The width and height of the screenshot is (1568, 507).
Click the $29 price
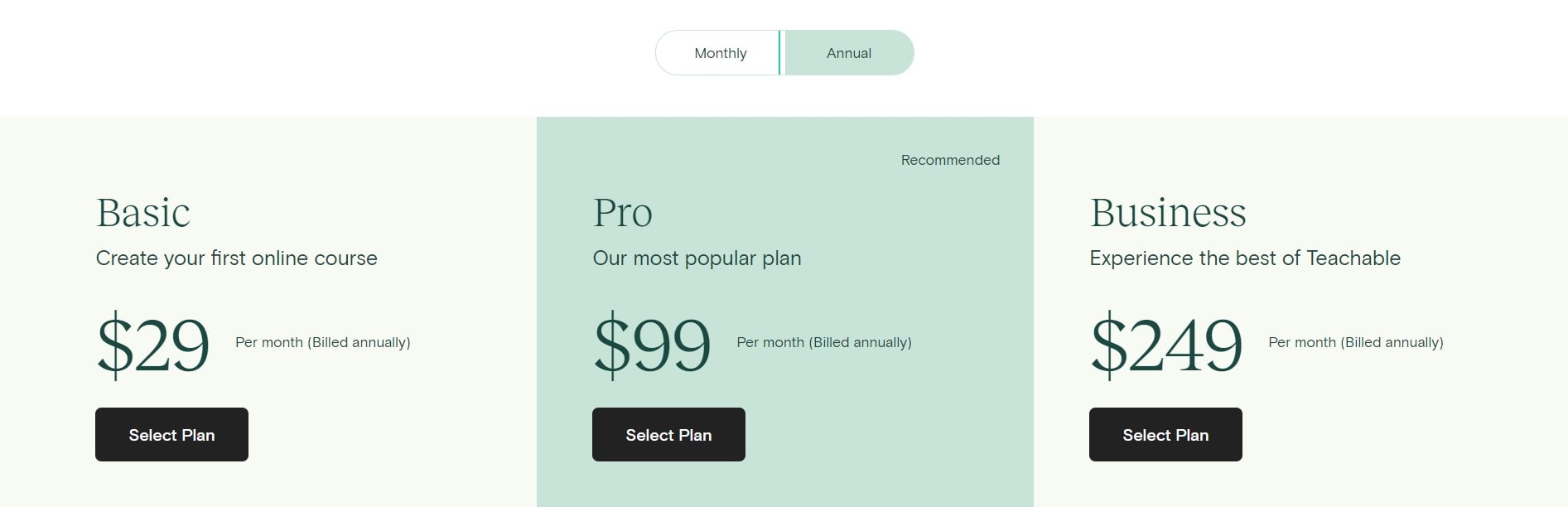click(153, 344)
